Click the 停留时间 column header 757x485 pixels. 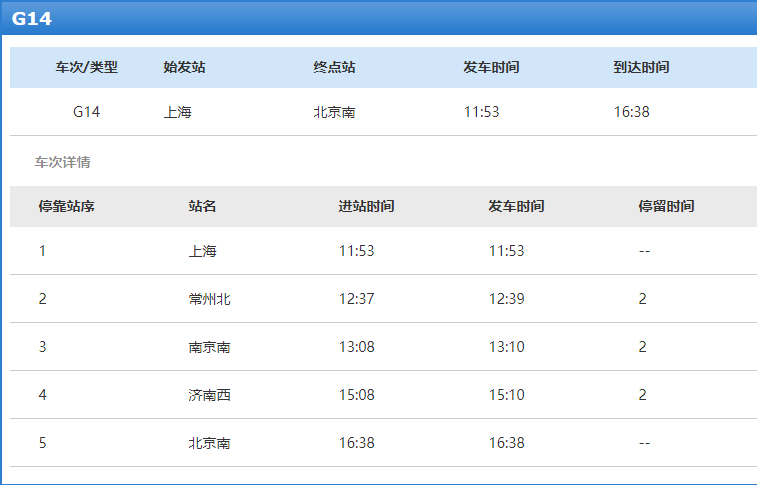point(666,207)
